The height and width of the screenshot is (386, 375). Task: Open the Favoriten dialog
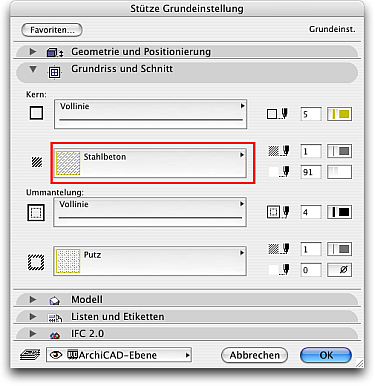pos(52,30)
